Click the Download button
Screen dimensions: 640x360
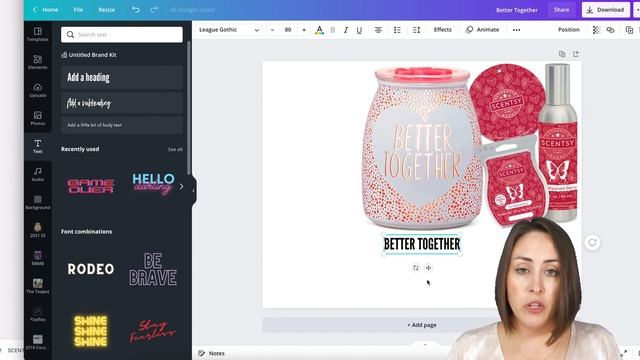click(606, 10)
